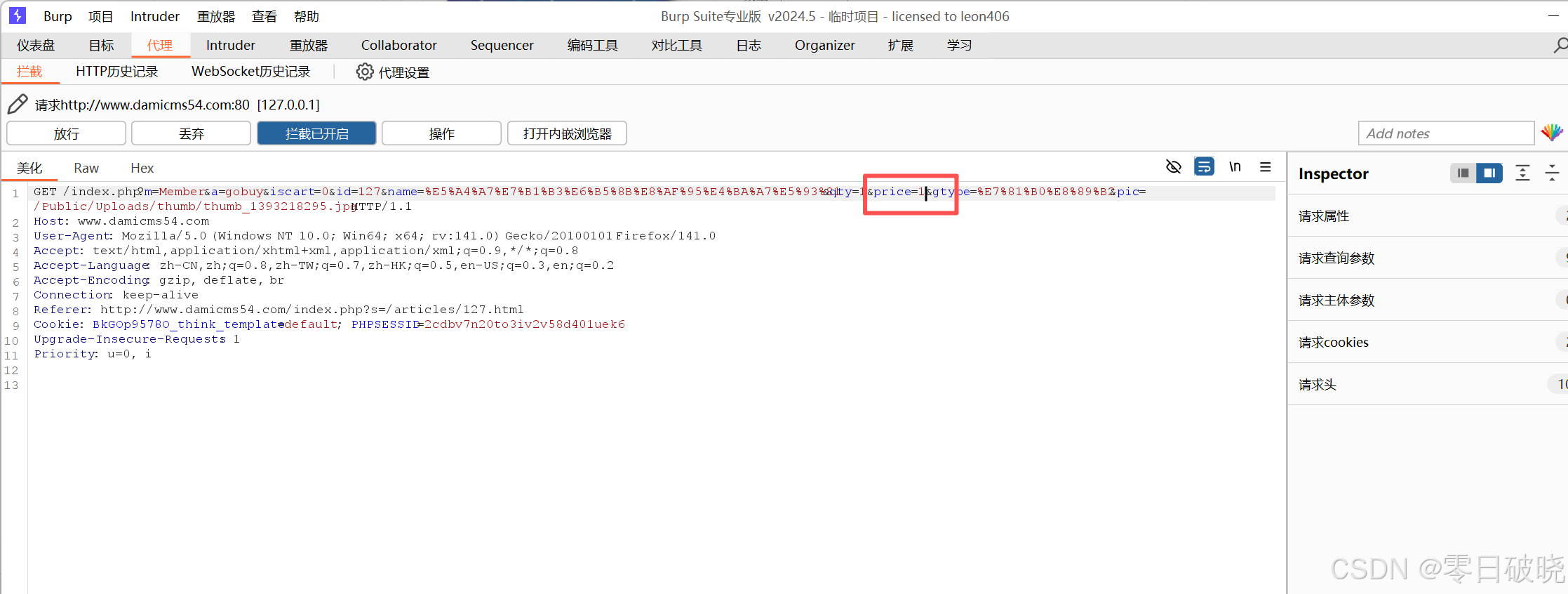1568x594 pixels.
Task: Expand the 请求cookies section
Action: point(1428,342)
